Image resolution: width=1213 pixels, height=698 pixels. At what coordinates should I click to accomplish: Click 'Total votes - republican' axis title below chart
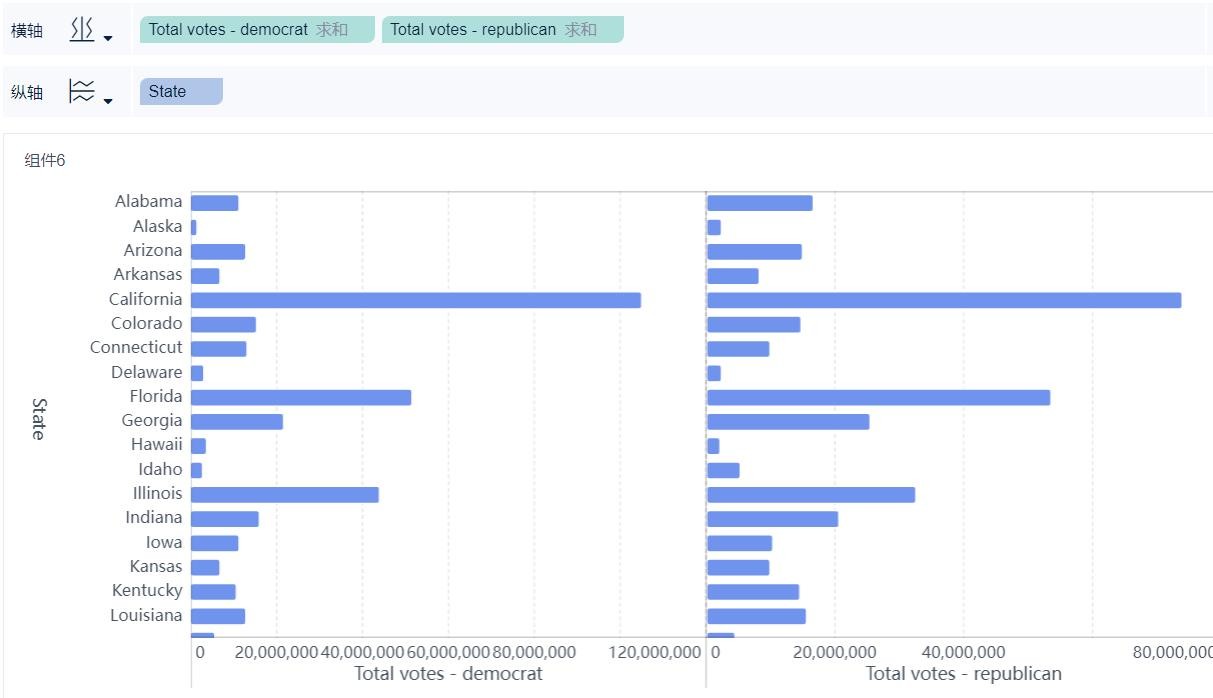pyautogui.click(x=963, y=674)
